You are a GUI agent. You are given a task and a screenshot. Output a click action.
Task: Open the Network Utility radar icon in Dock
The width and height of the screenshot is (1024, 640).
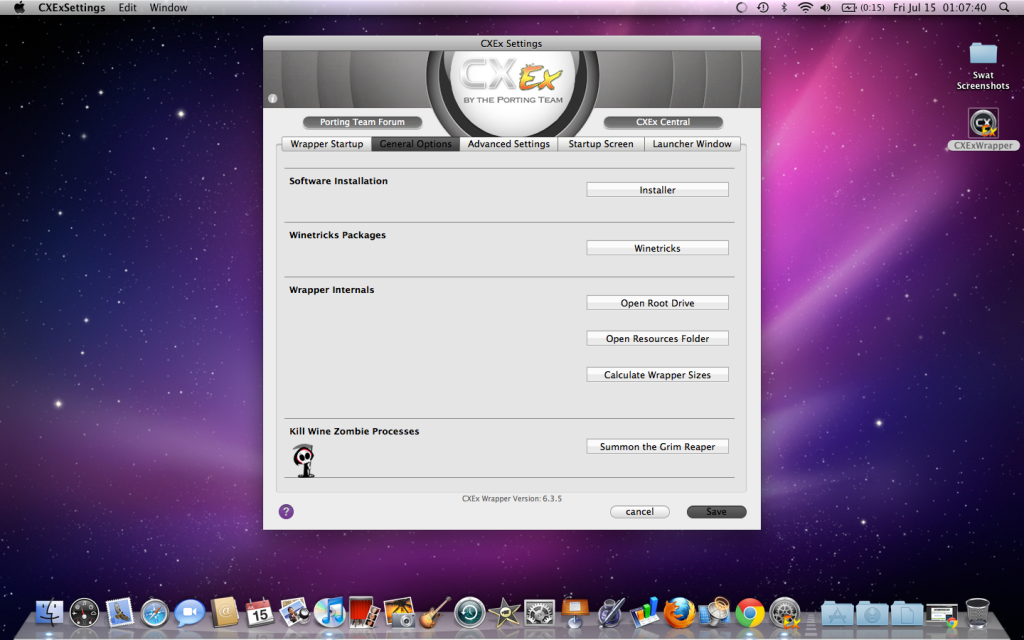[715, 613]
